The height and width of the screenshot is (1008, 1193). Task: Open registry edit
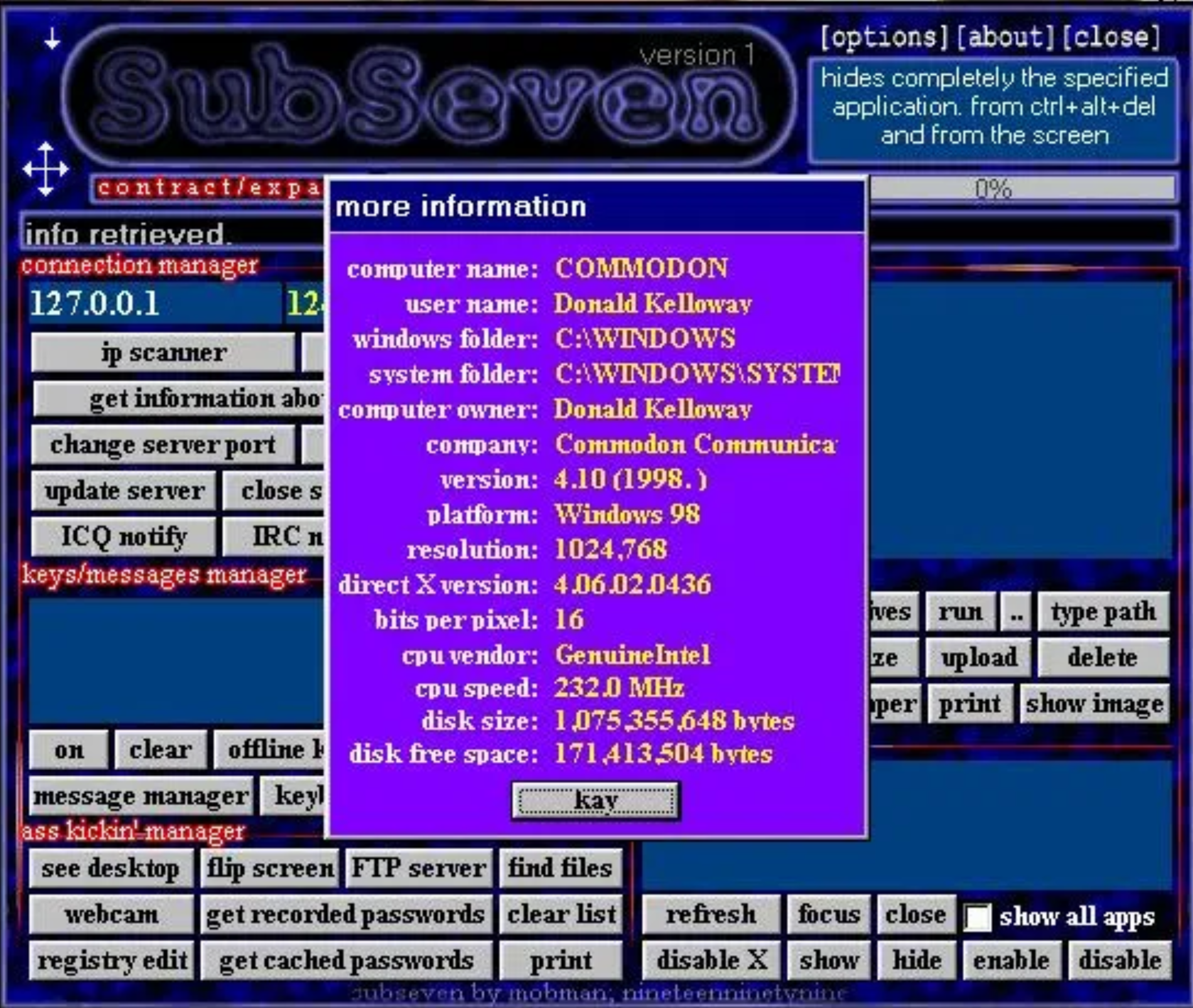(111, 960)
